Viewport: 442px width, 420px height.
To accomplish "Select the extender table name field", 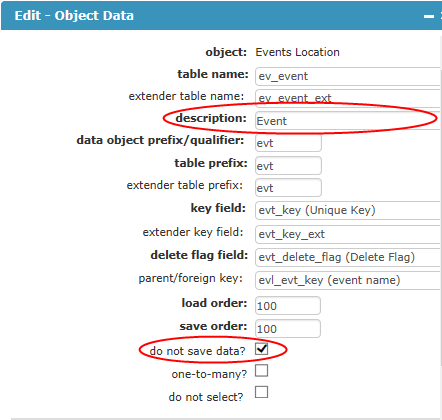I will (x=348, y=98).
